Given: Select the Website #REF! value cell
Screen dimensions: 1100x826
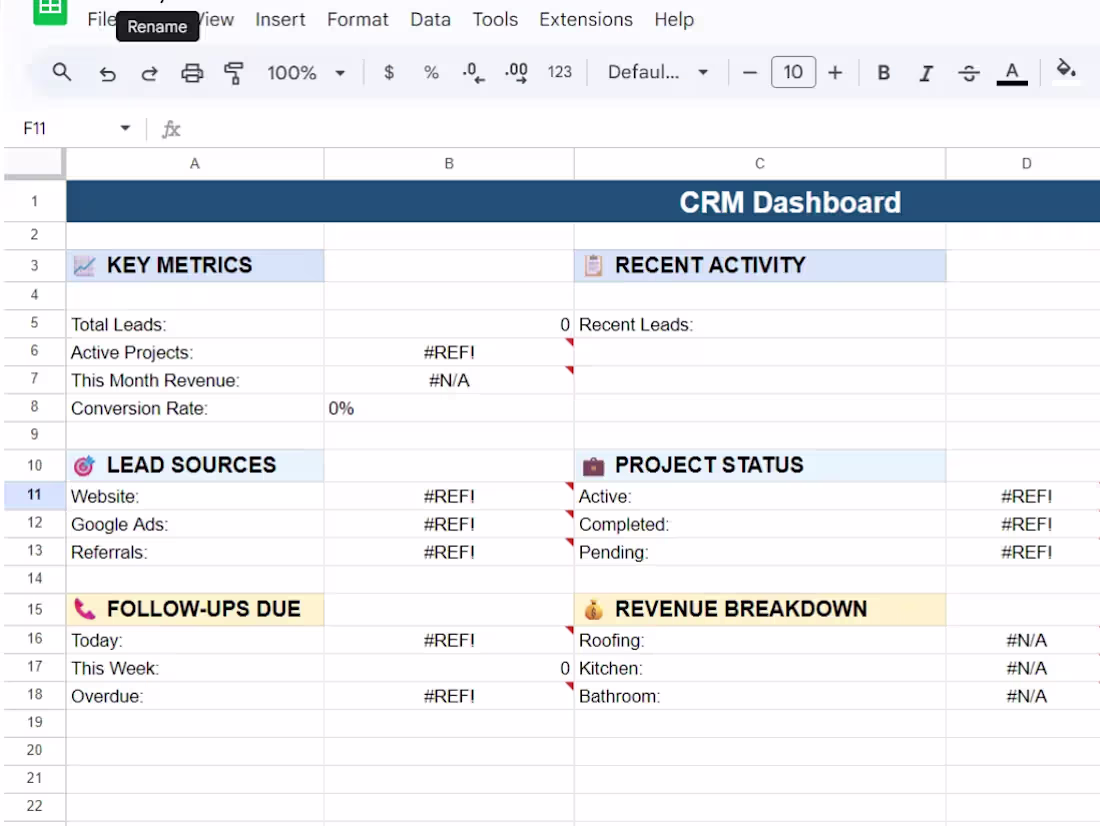Looking at the screenshot, I should pyautogui.click(x=449, y=496).
